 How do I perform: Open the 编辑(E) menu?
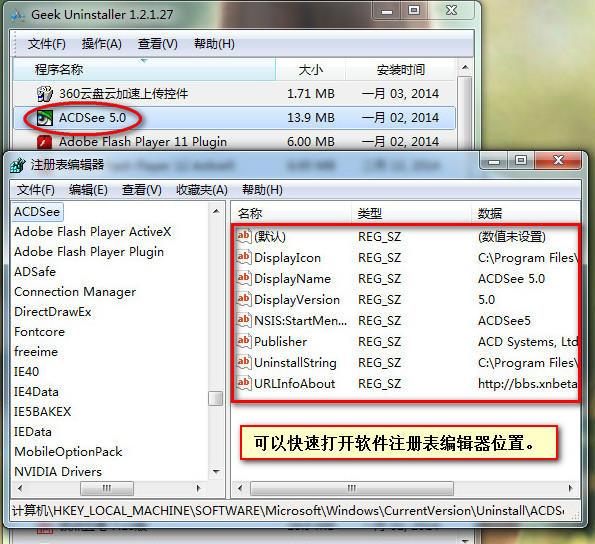88,190
